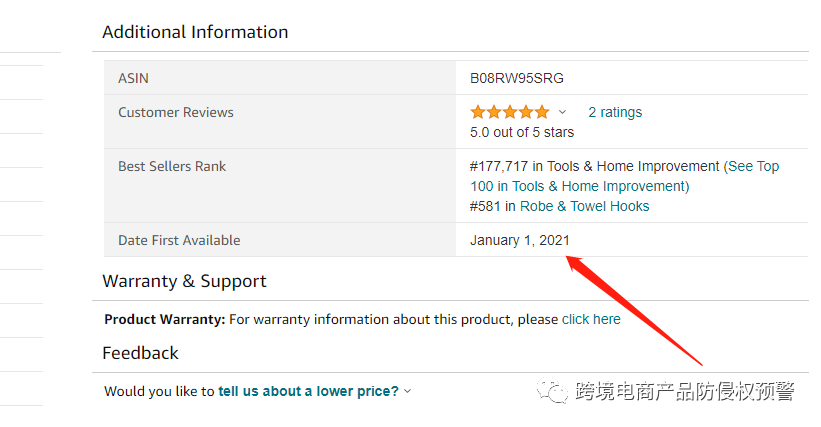Click the fifth orange rating star

542,112
